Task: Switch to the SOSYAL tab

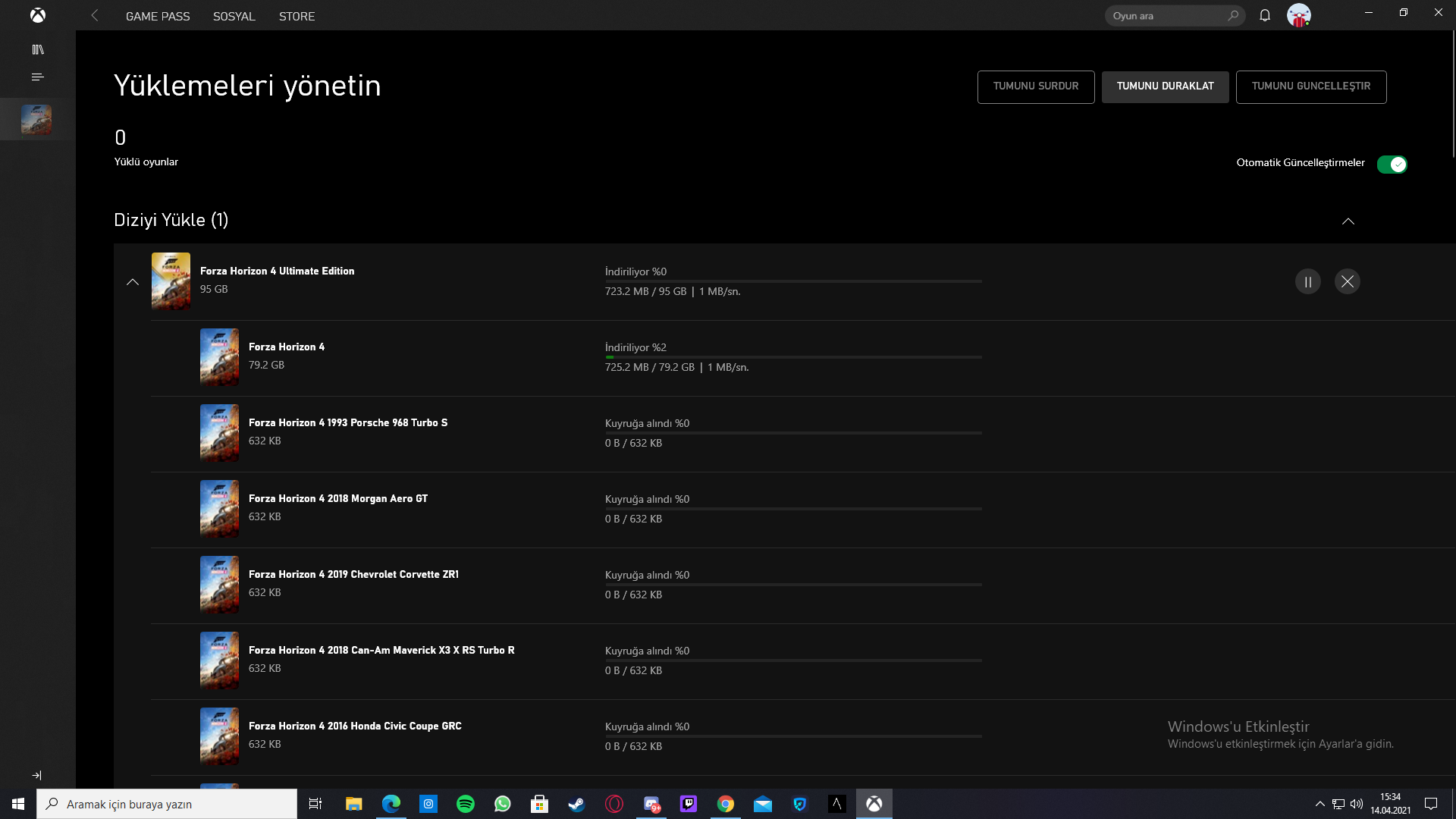Action: pos(234,16)
